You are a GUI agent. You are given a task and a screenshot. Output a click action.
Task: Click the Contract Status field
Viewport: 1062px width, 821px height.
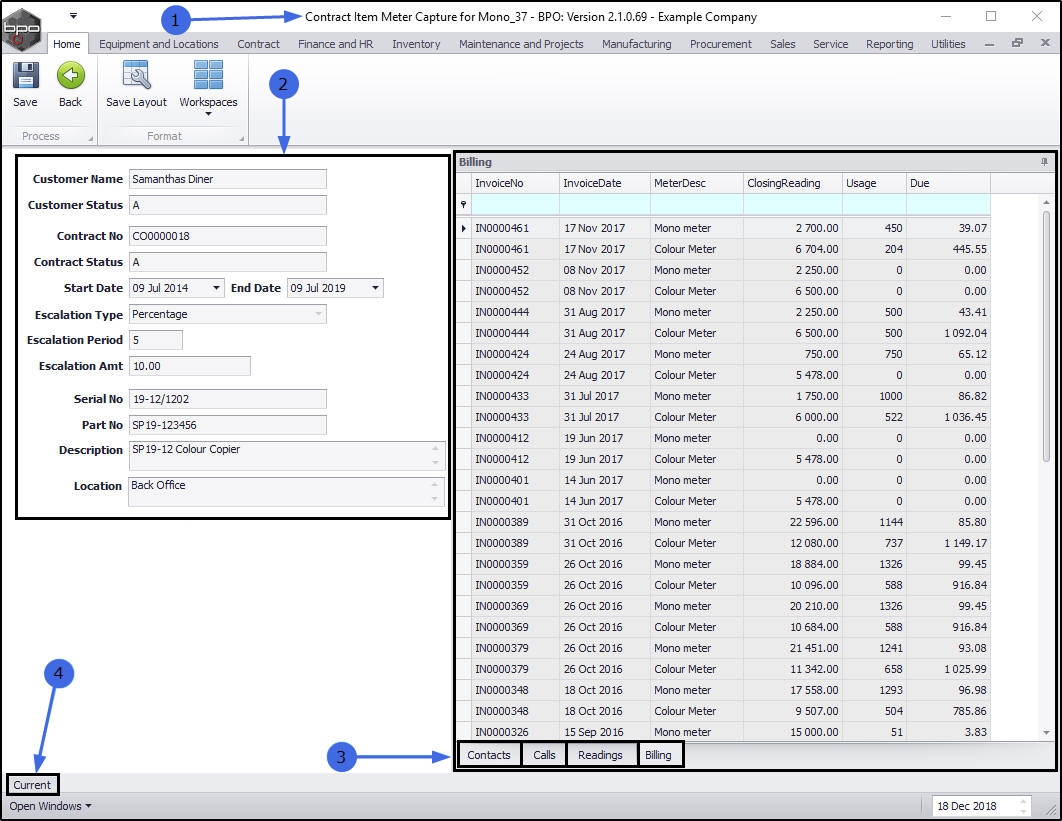tap(228, 262)
